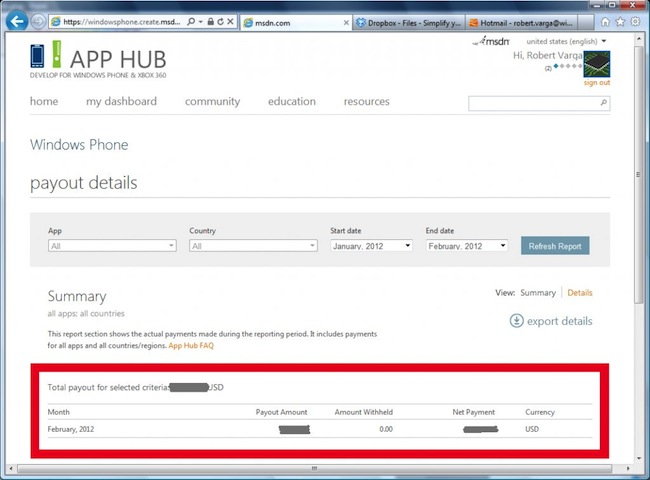Viewport: 650px width, 480px height.
Task: Click the export details link
Action: tap(560, 321)
